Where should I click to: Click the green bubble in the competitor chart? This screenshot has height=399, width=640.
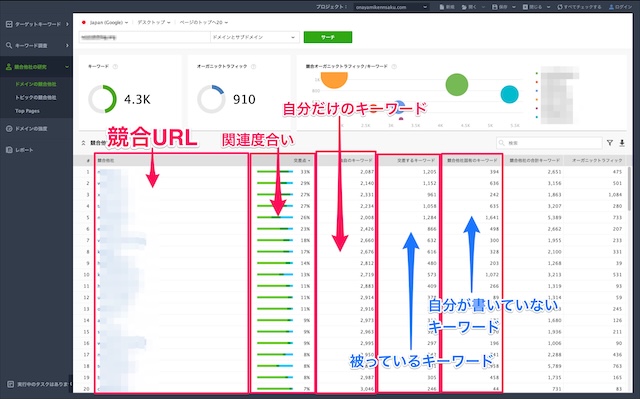point(456,84)
